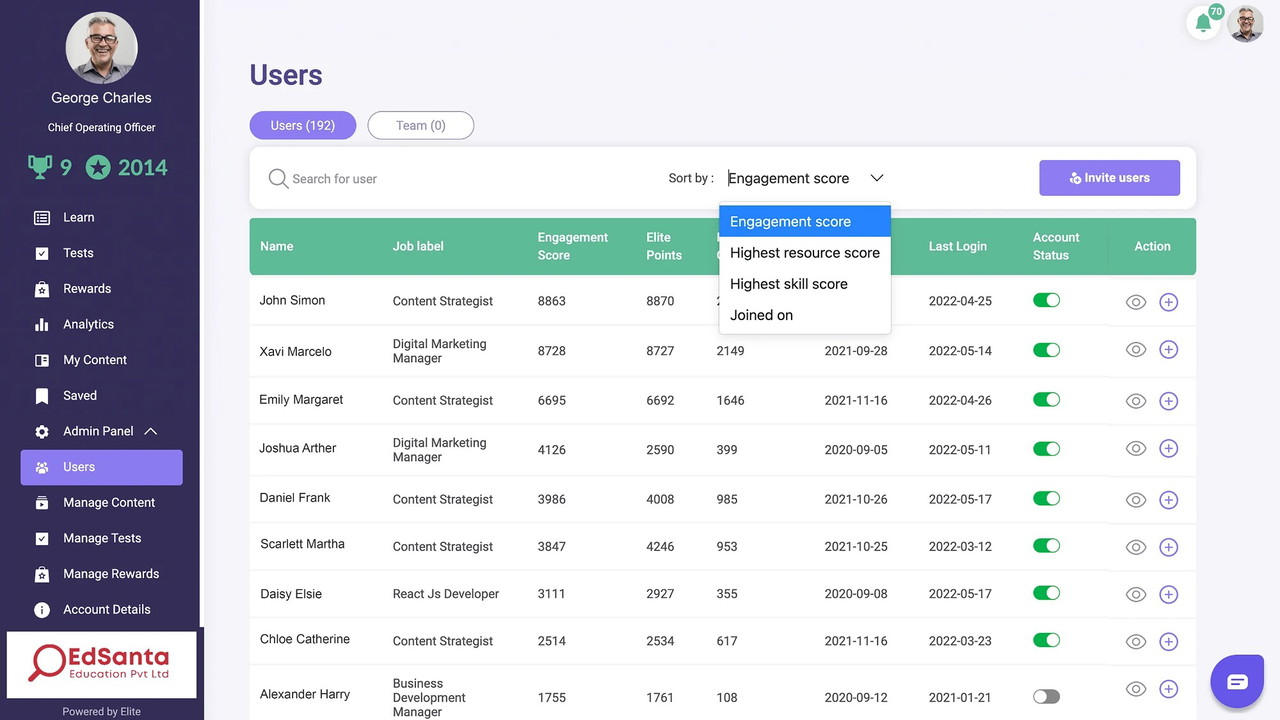1280x720 pixels.
Task: Open the chat support widget
Action: (1237, 682)
